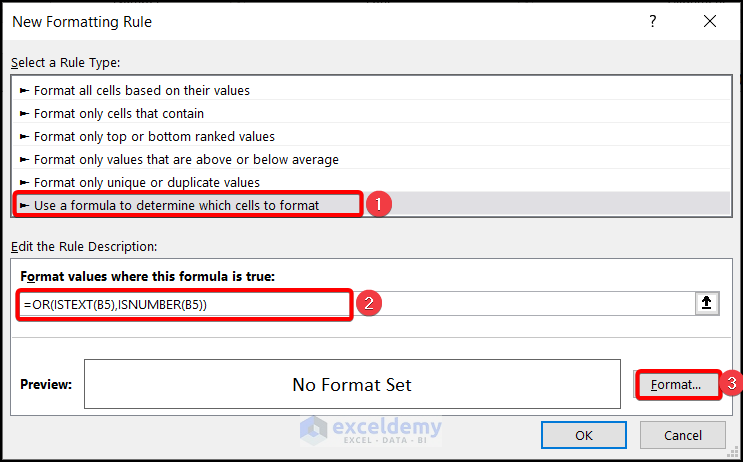Click the "Select a Rule Type" label

click(x=64, y=62)
